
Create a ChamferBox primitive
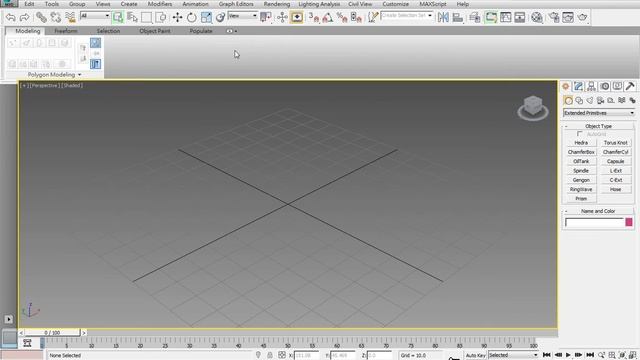click(x=581, y=152)
